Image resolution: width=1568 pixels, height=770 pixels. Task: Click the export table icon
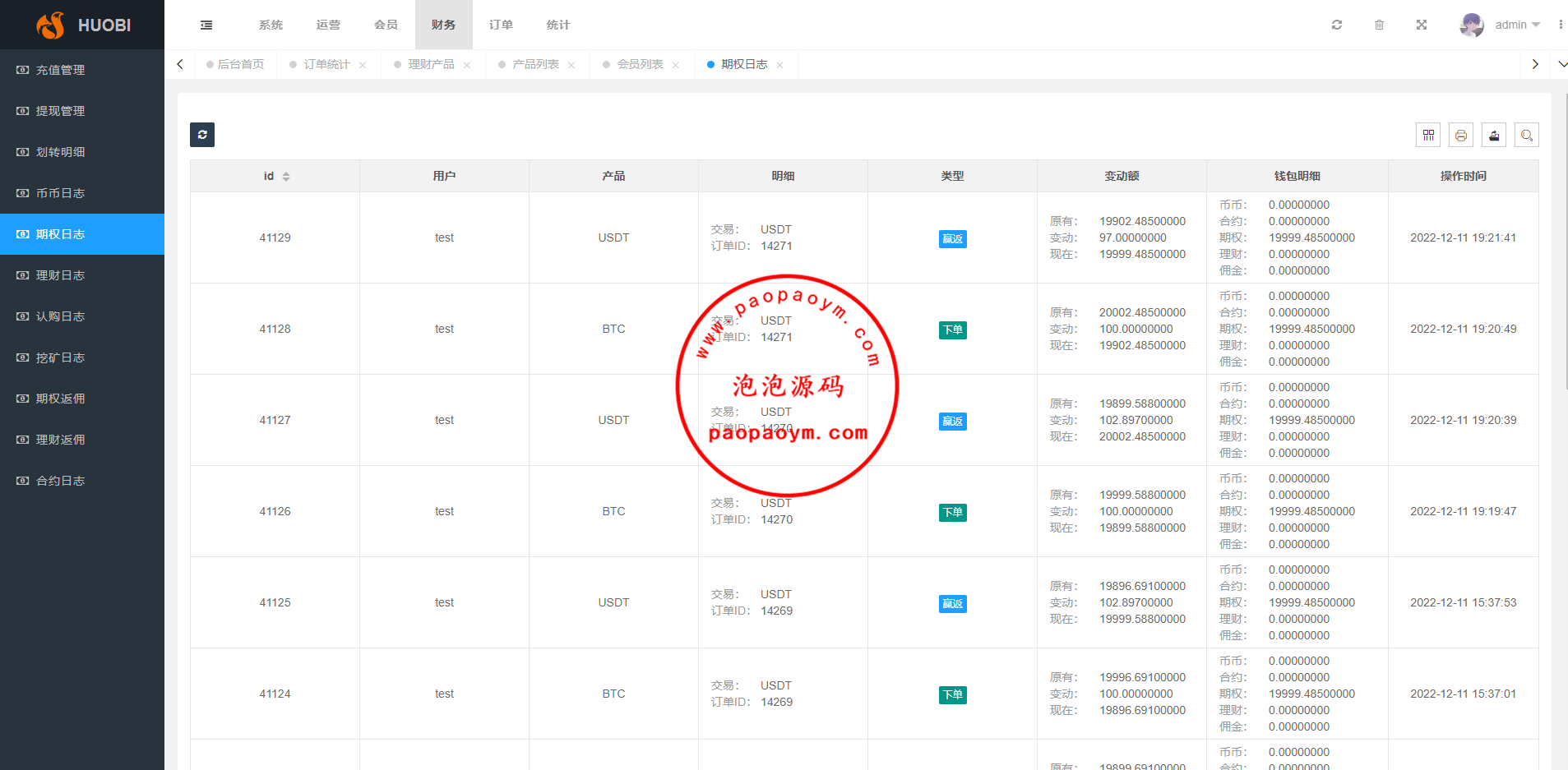(1494, 135)
